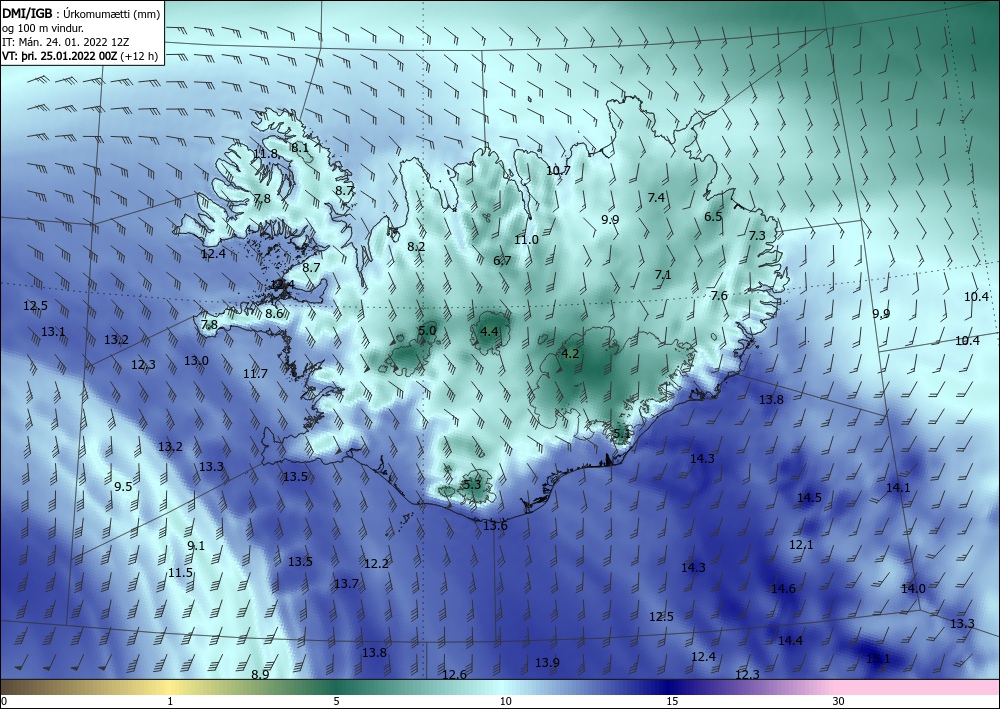The height and width of the screenshot is (709, 1000).
Task: Select the '30' label on the color scale
Action: (839, 702)
